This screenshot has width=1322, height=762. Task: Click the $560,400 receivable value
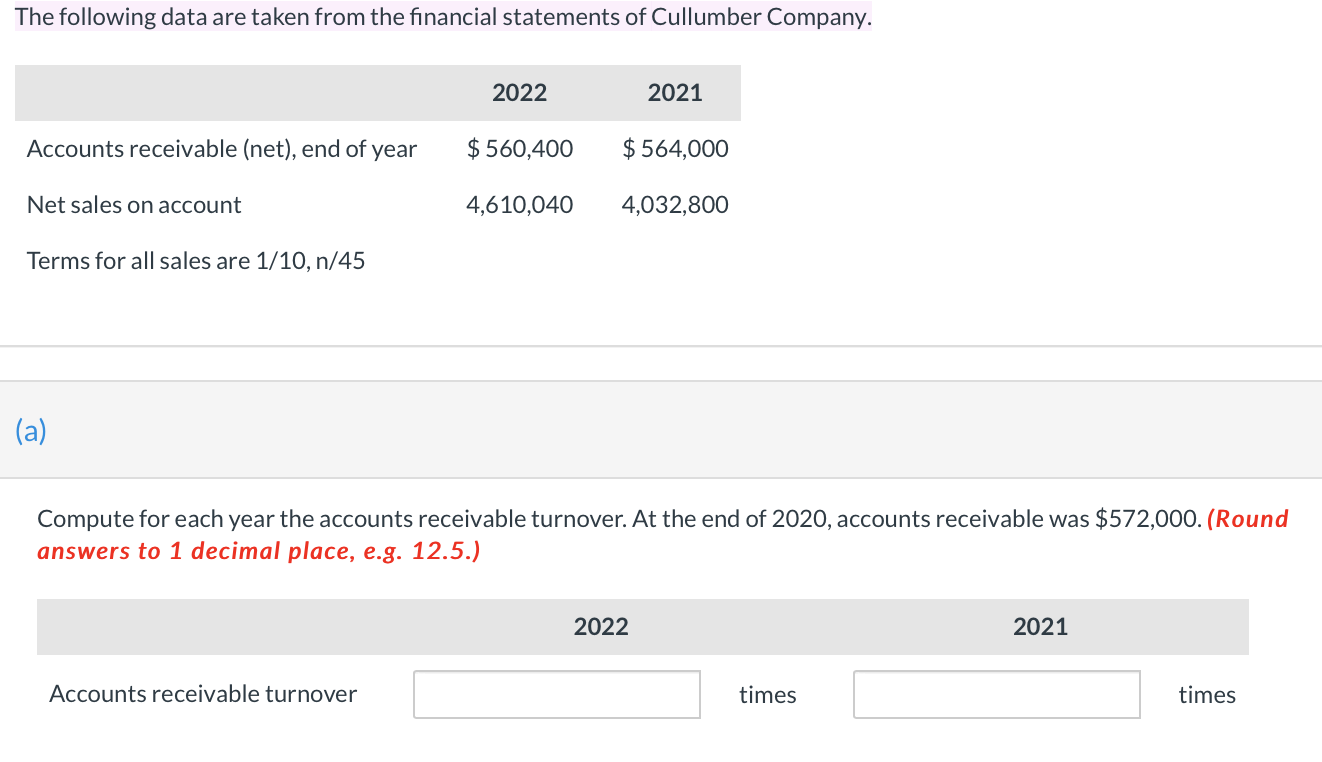tap(520, 149)
